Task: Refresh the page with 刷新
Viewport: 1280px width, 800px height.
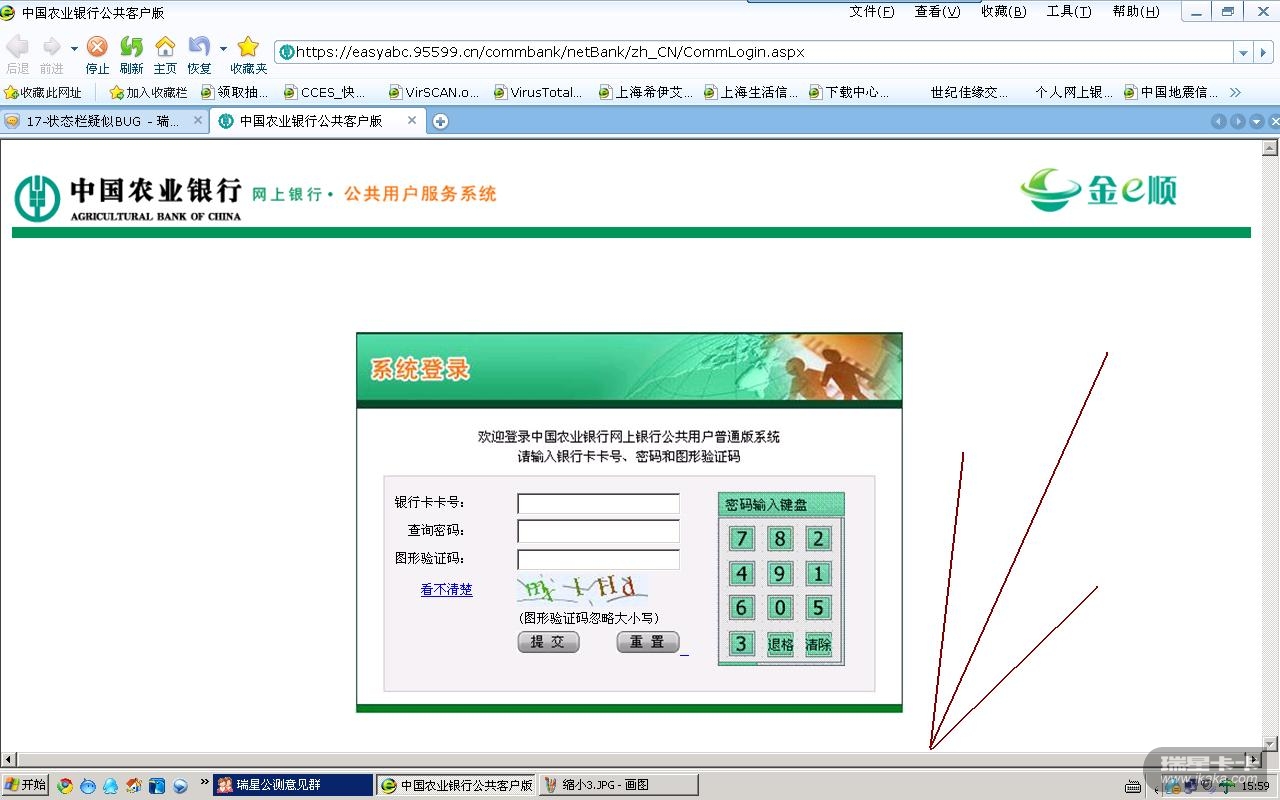Action: click(x=131, y=54)
